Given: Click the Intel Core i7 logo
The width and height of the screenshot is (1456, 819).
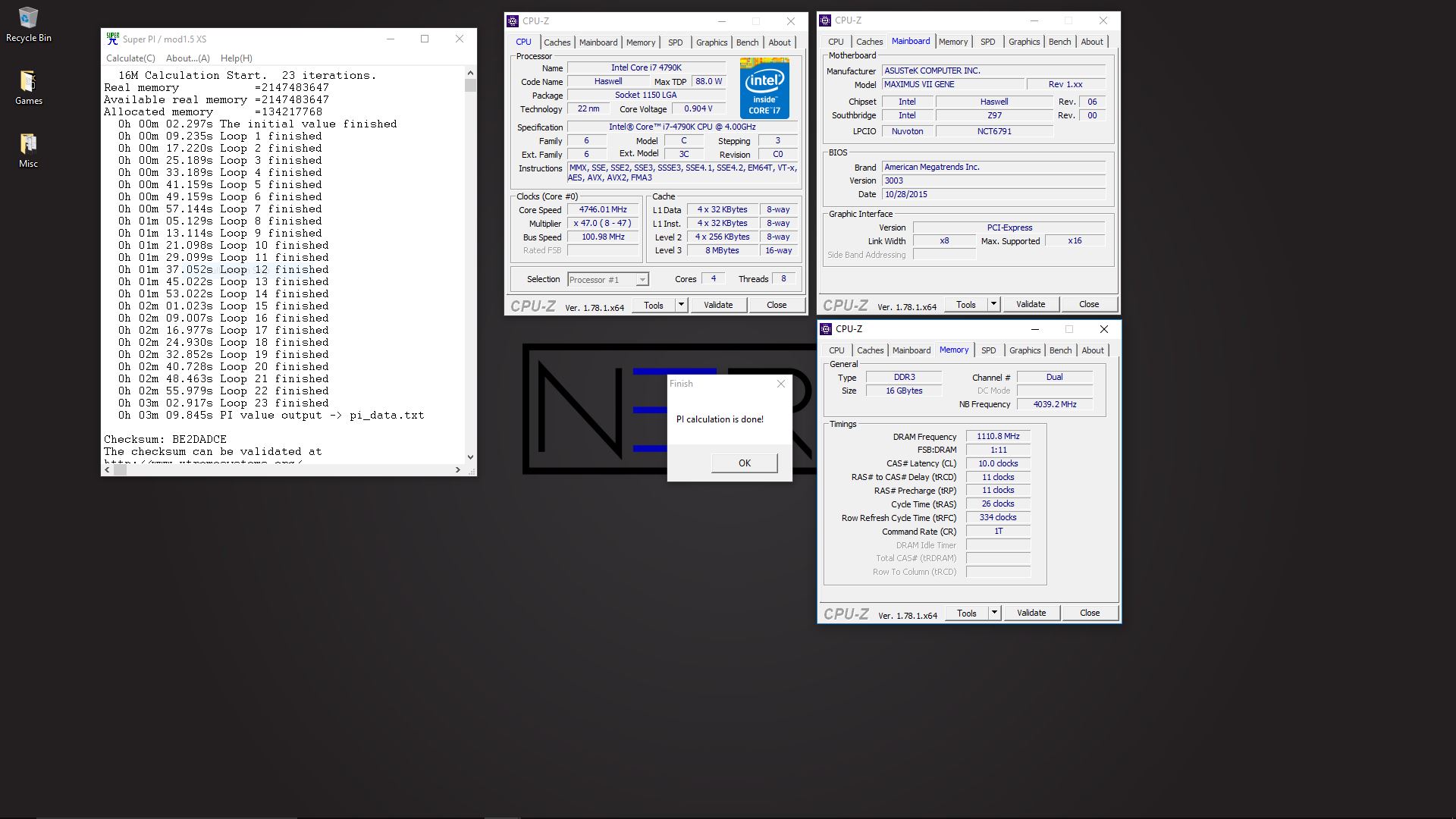Looking at the screenshot, I should coord(764,89).
